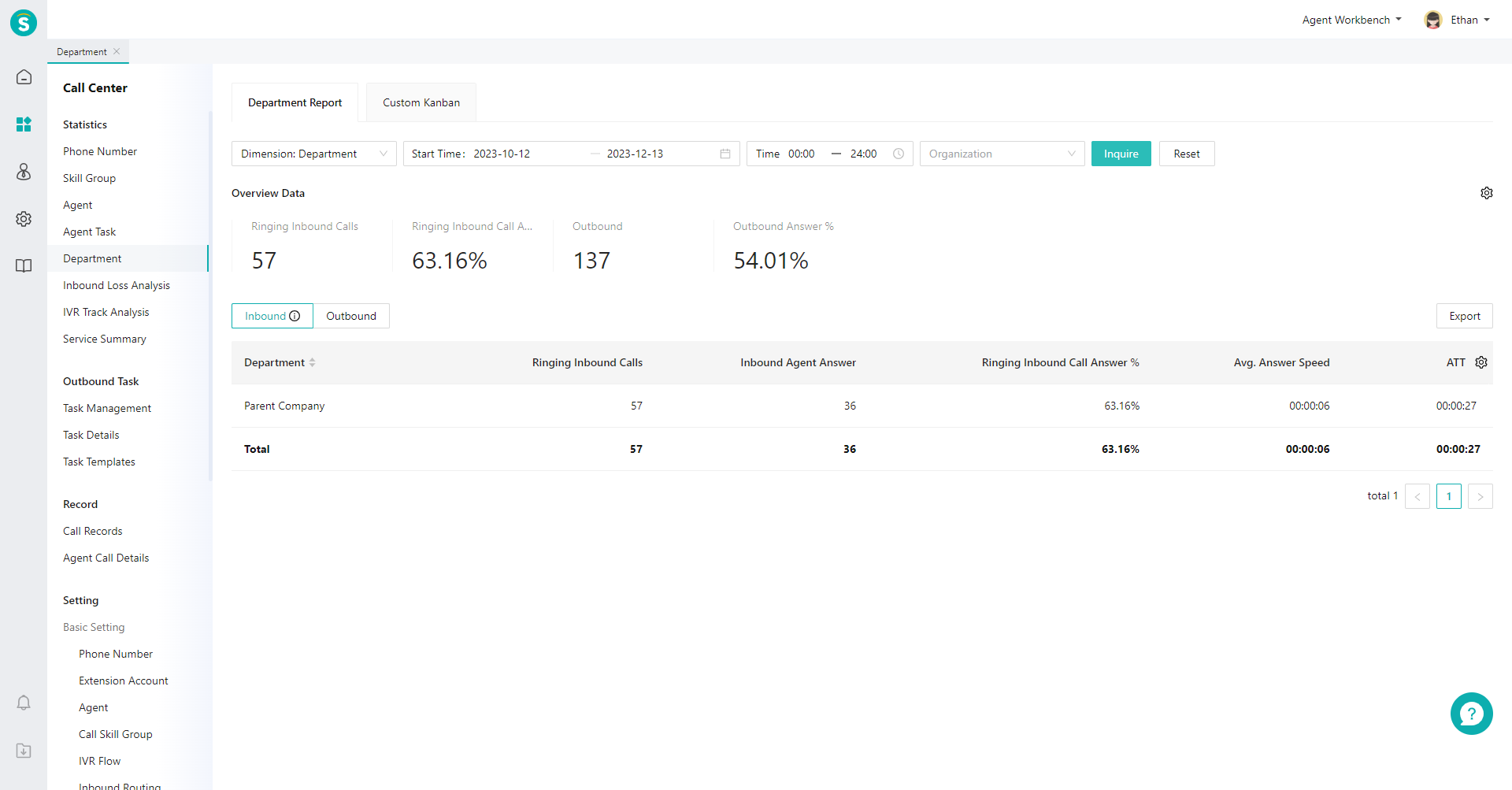Expand the Ethan user menu
The image size is (1512, 790).
(1470, 20)
